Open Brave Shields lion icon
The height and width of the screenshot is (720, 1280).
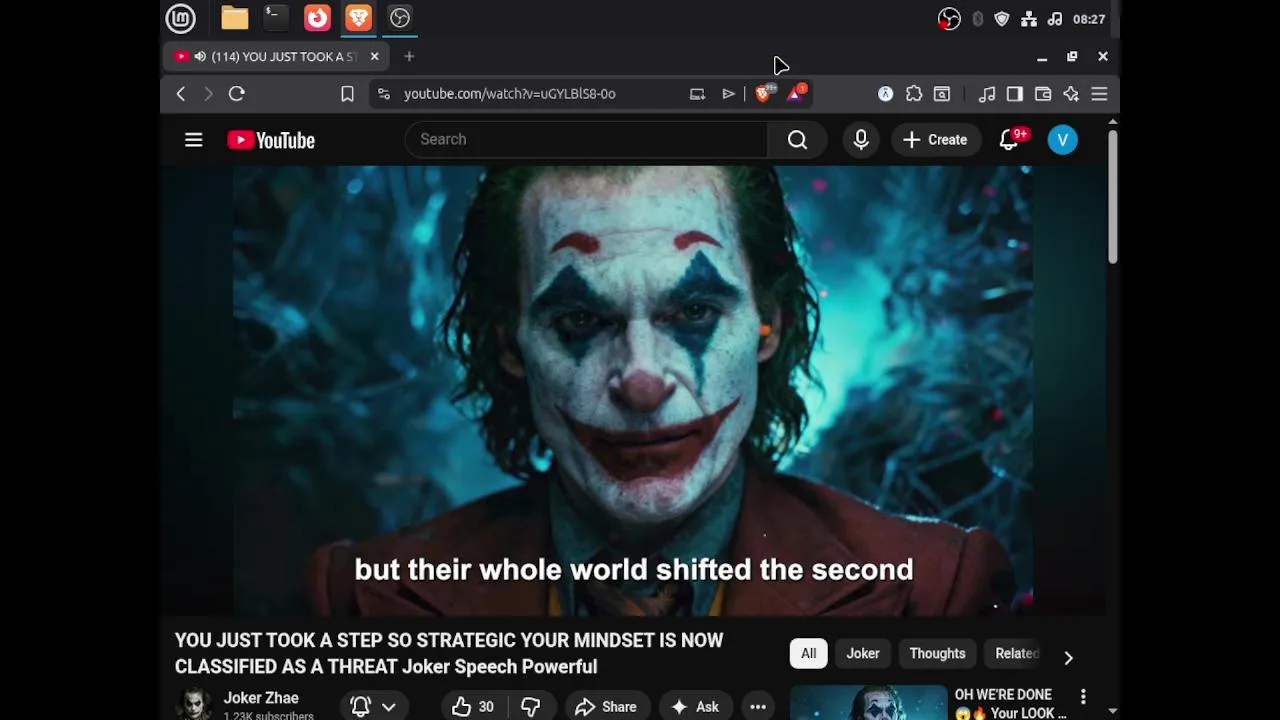click(764, 94)
